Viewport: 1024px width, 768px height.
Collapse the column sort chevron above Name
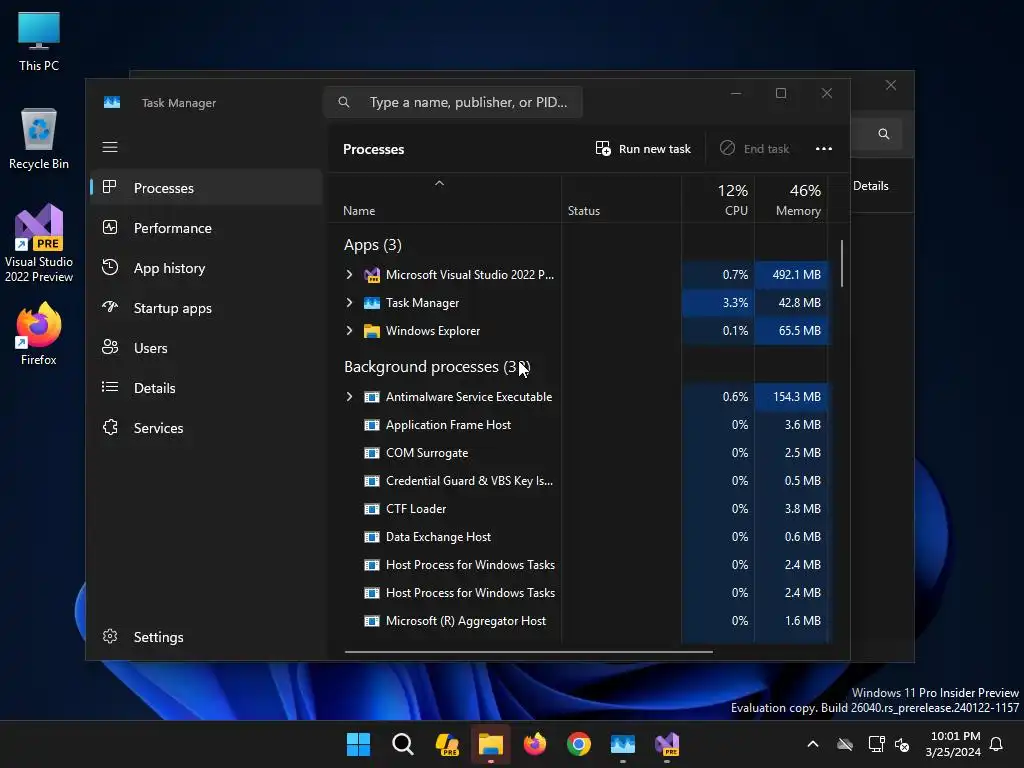(x=440, y=184)
